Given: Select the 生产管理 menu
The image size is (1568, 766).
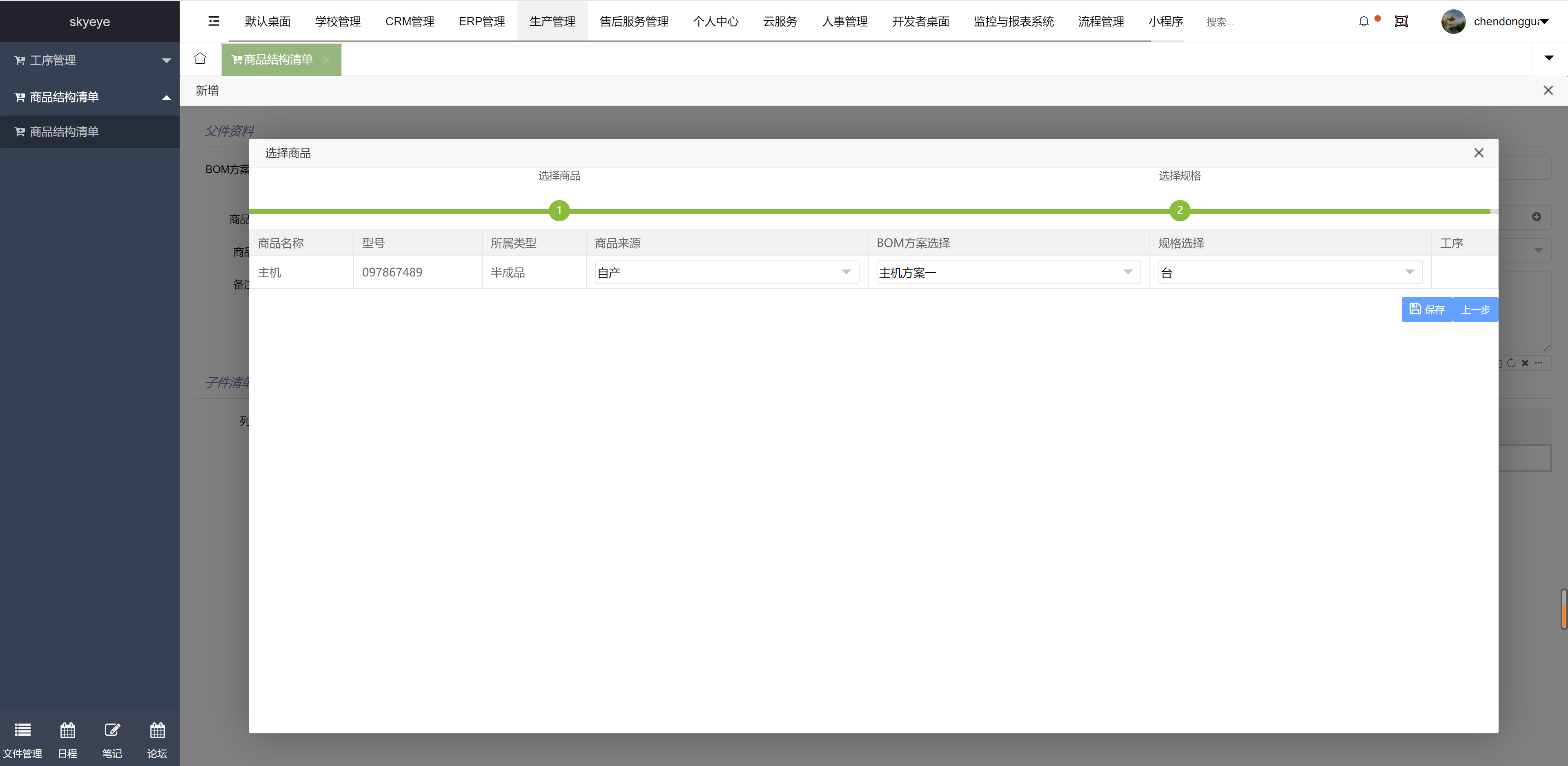Looking at the screenshot, I should click(x=552, y=21).
